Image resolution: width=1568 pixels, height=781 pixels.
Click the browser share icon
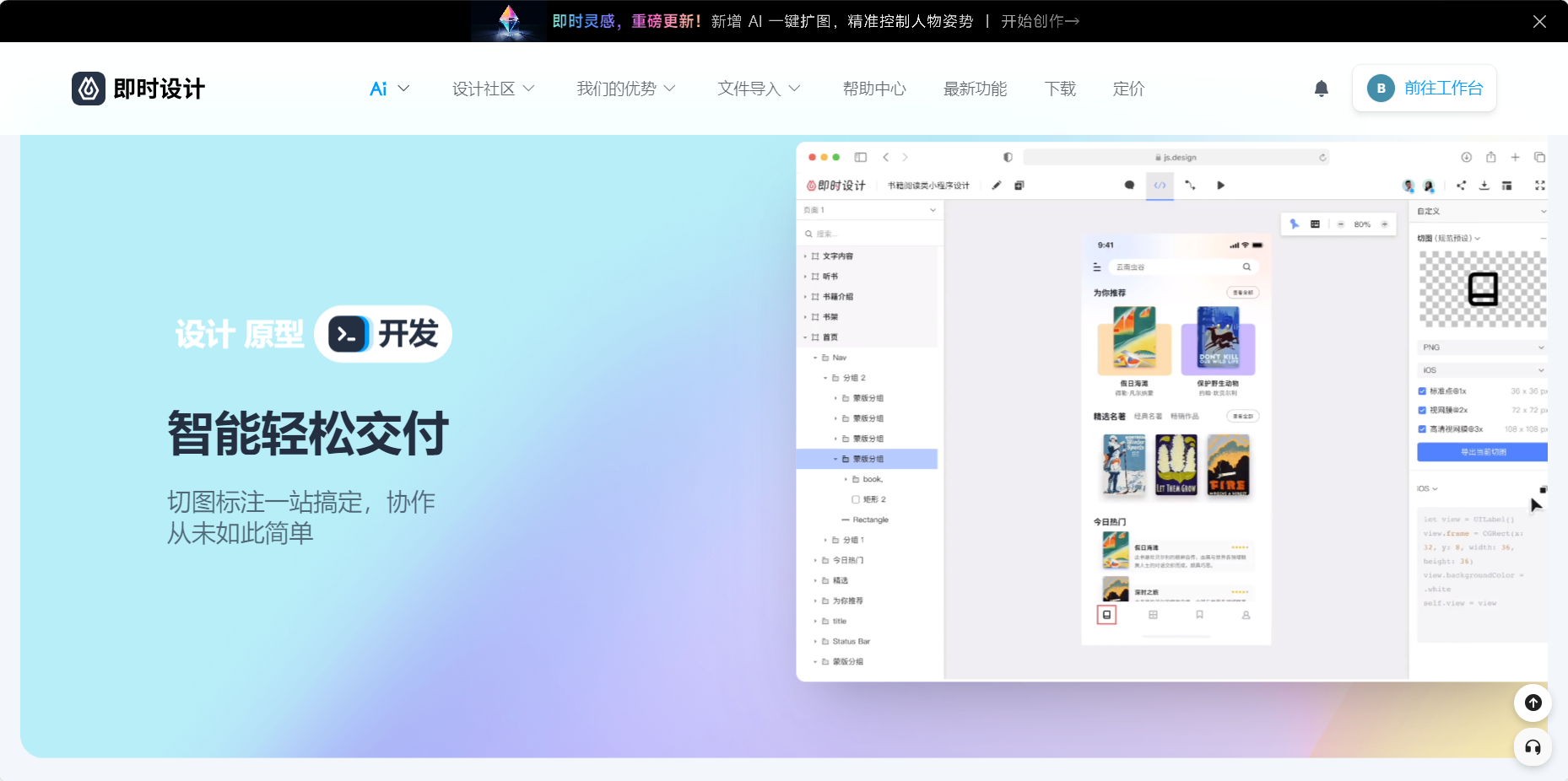coord(1491,157)
